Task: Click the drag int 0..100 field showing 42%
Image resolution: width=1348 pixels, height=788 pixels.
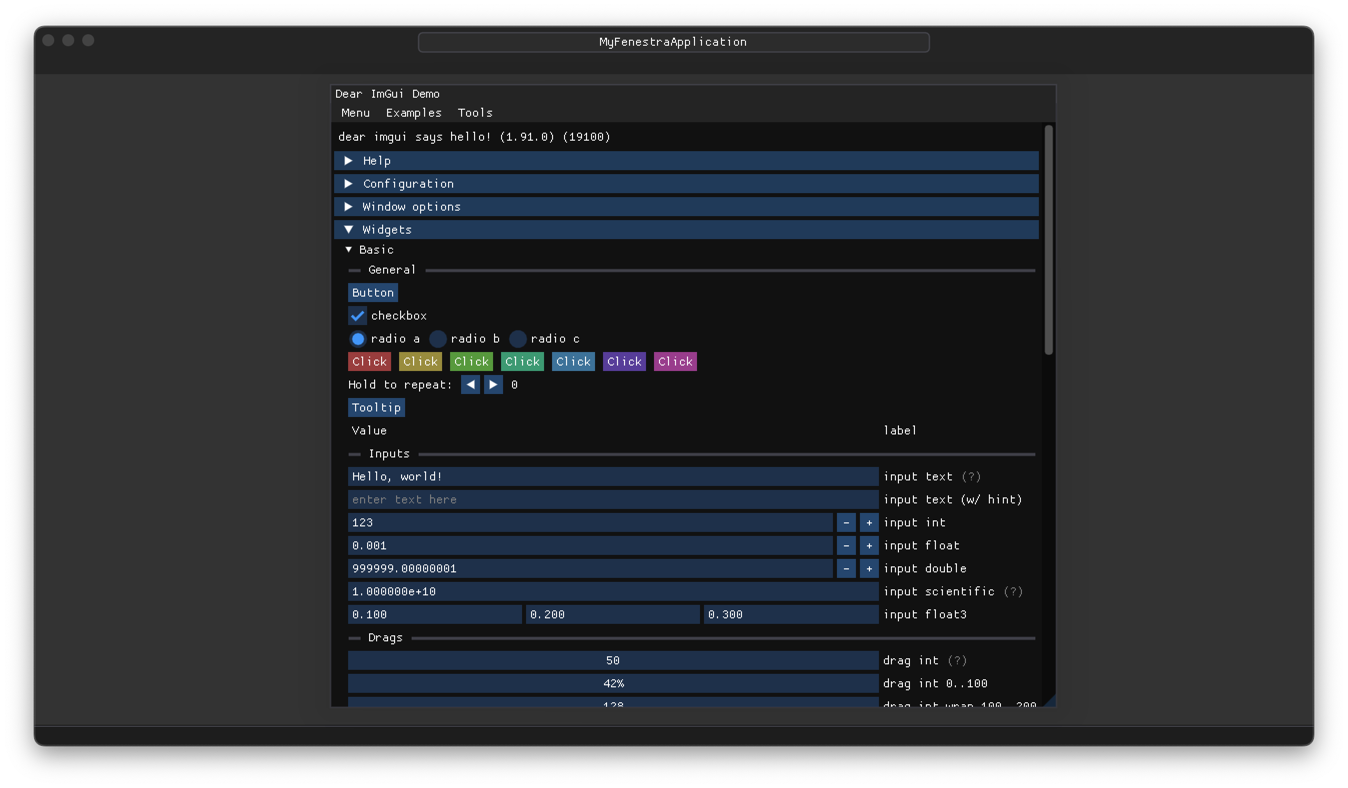Action: (613, 683)
